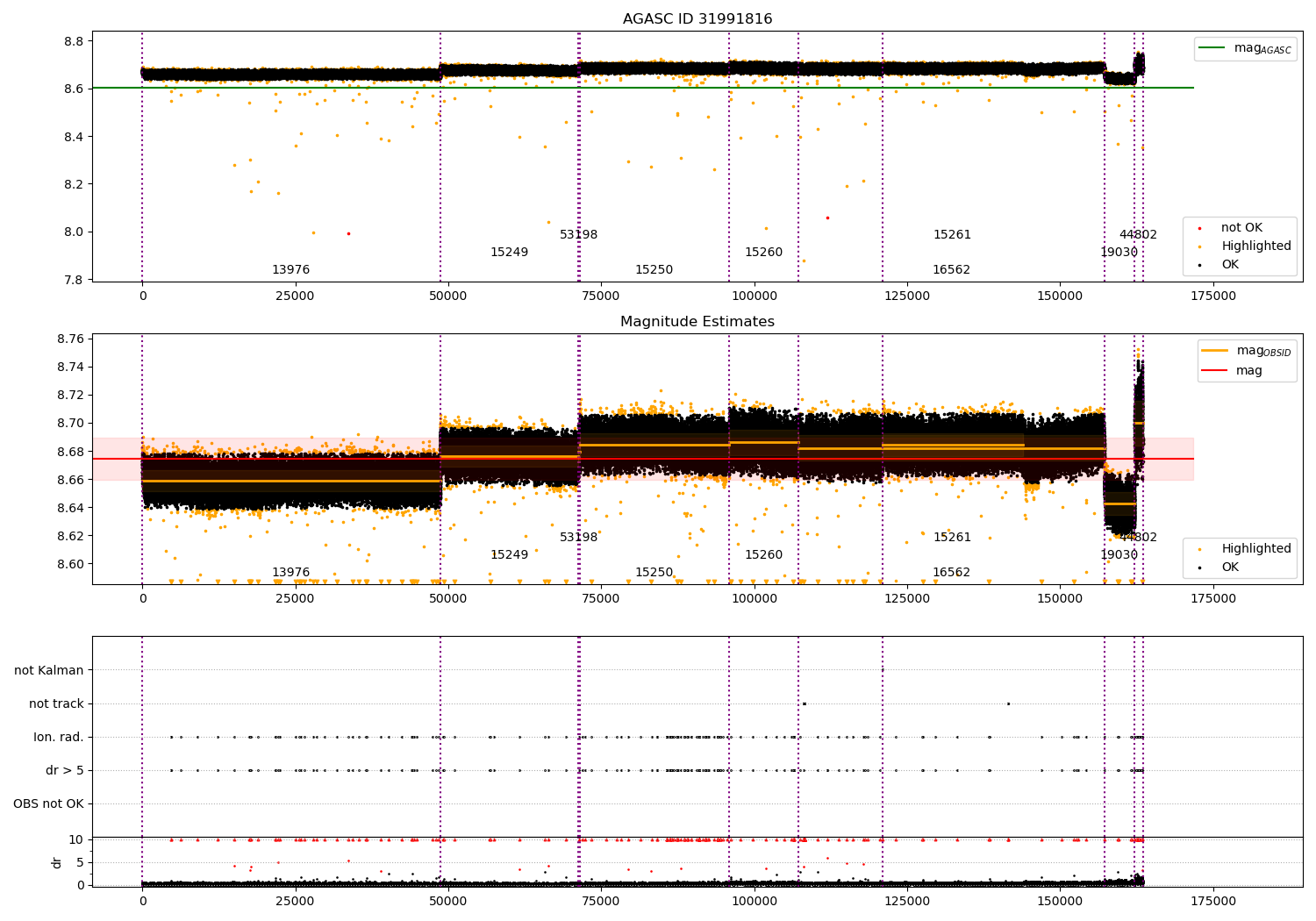Click OBSID 16562 label in Magnitude Estimates plot
1316x921 pixels.
[951, 573]
